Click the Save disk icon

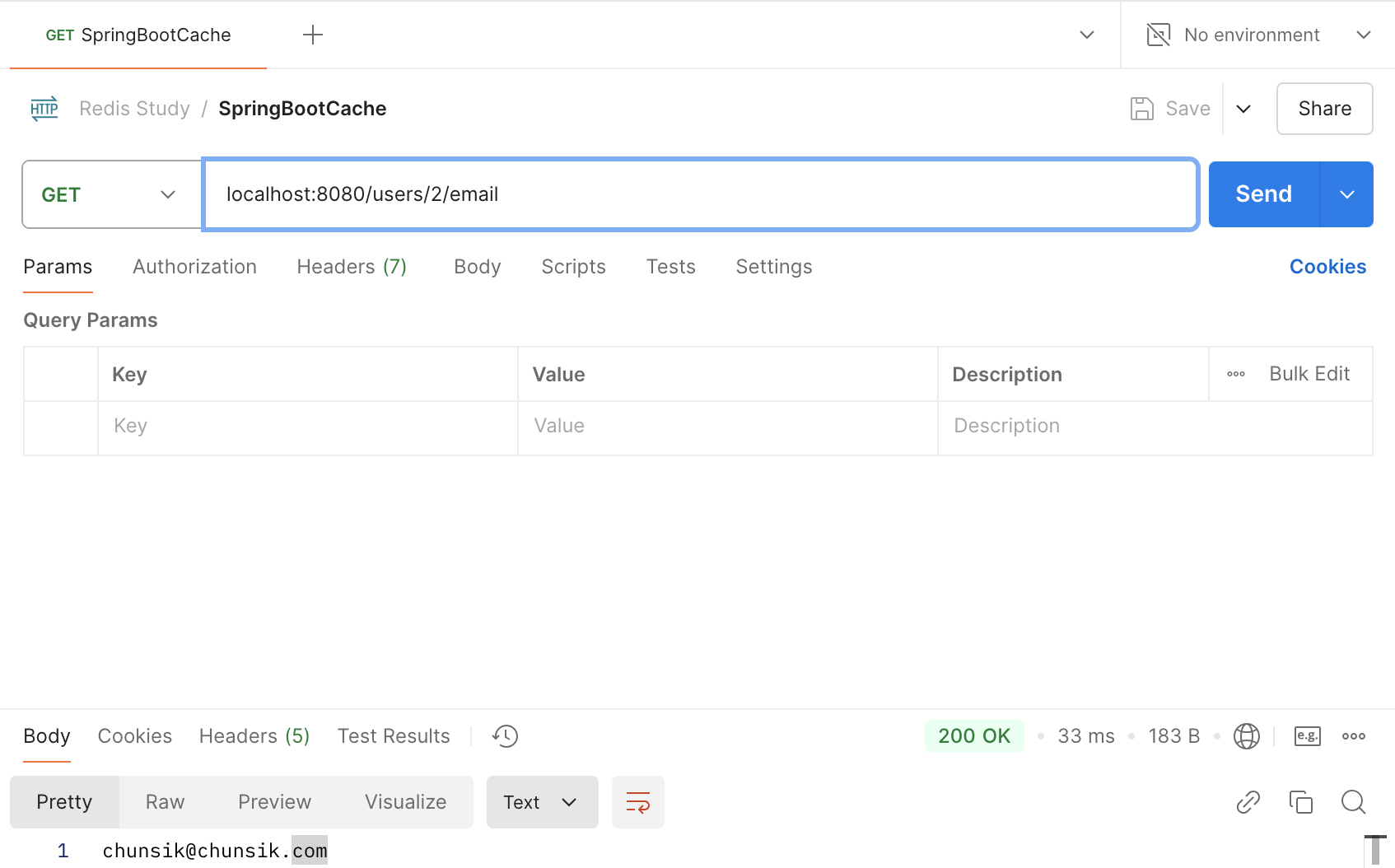(x=1142, y=109)
